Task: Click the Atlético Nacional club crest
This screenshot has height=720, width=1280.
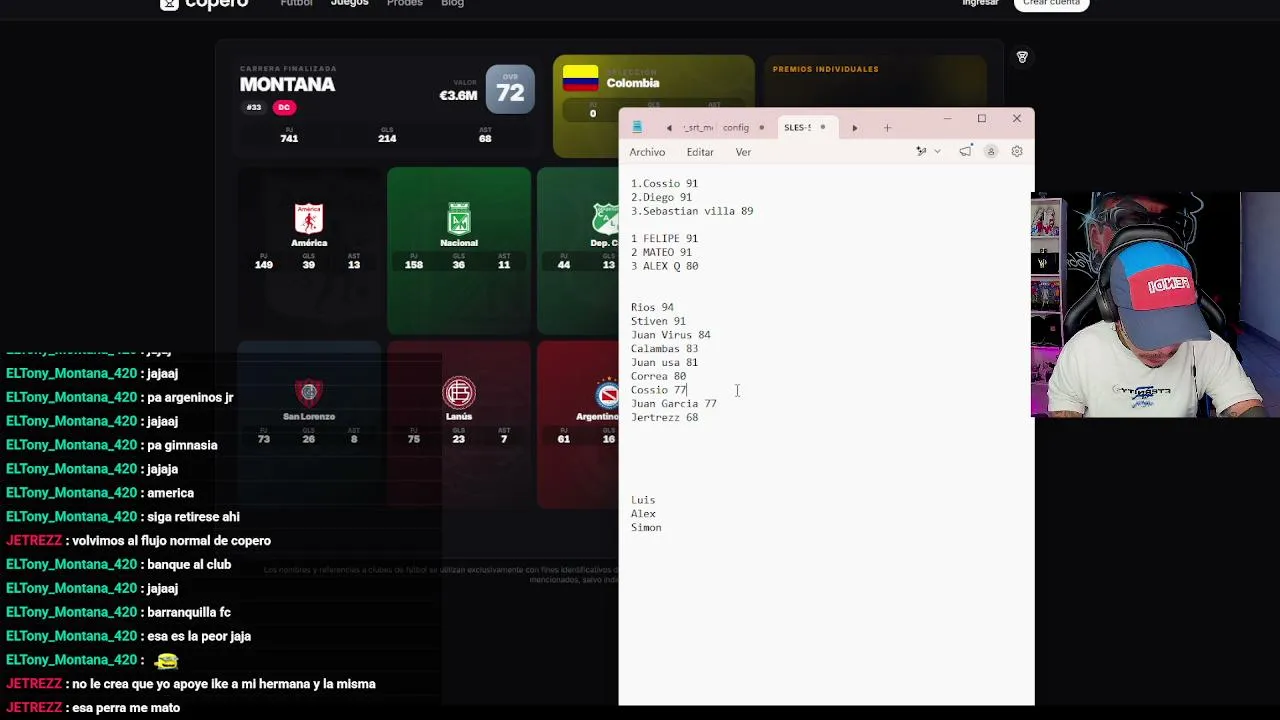Action: (x=459, y=219)
